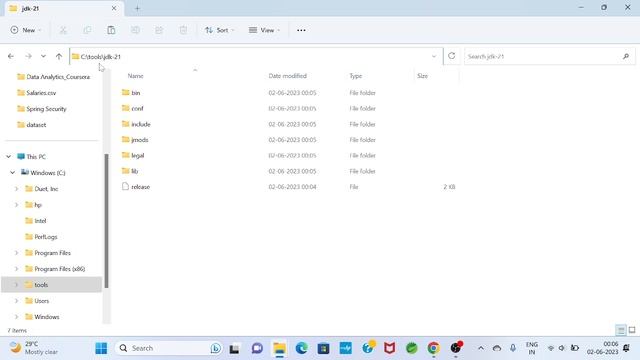Click the Delete trash icon
The width and height of the screenshot is (640, 360).
click(x=183, y=30)
